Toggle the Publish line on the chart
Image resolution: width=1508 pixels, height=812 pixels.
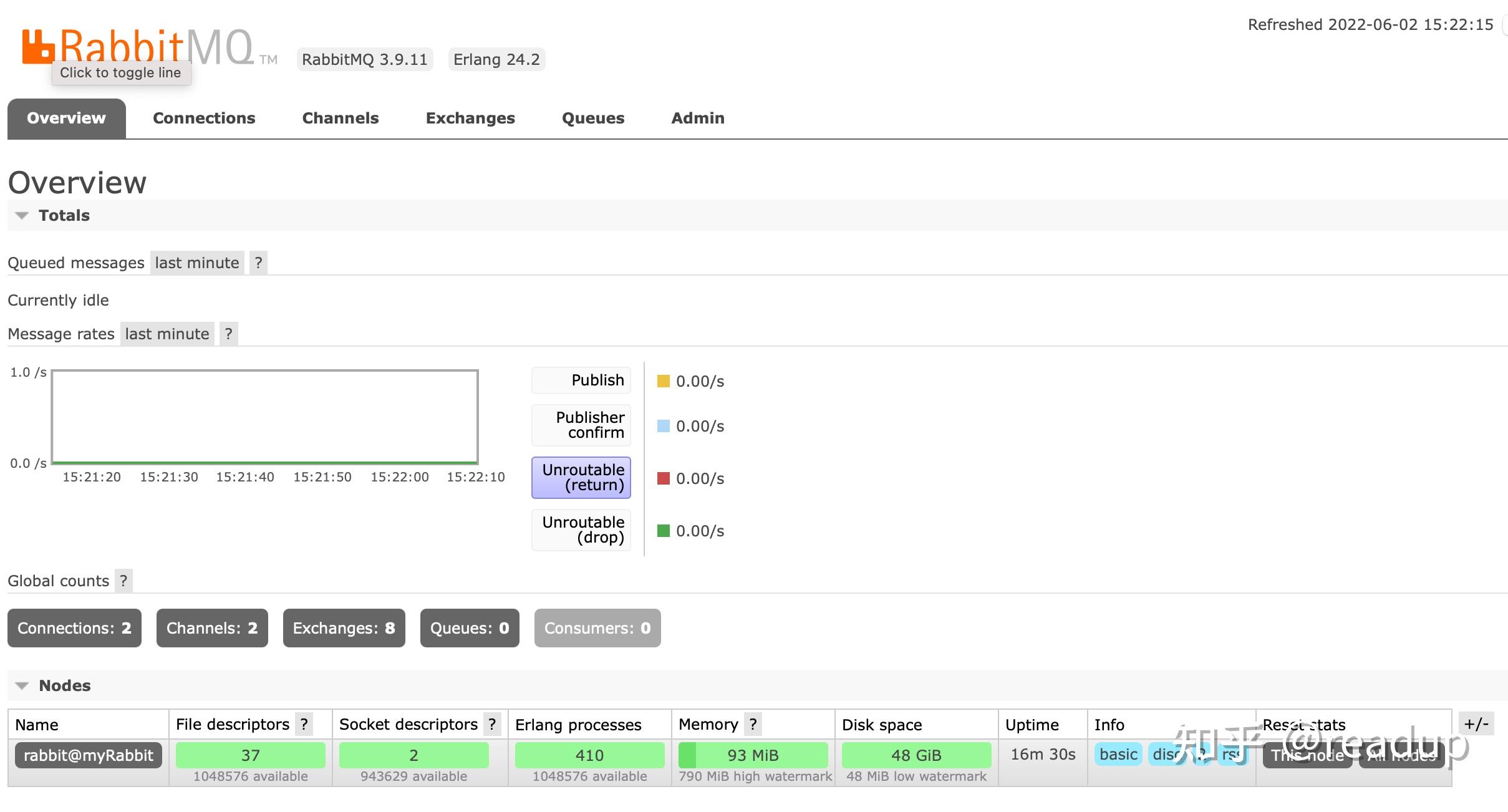click(x=581, y=380)
